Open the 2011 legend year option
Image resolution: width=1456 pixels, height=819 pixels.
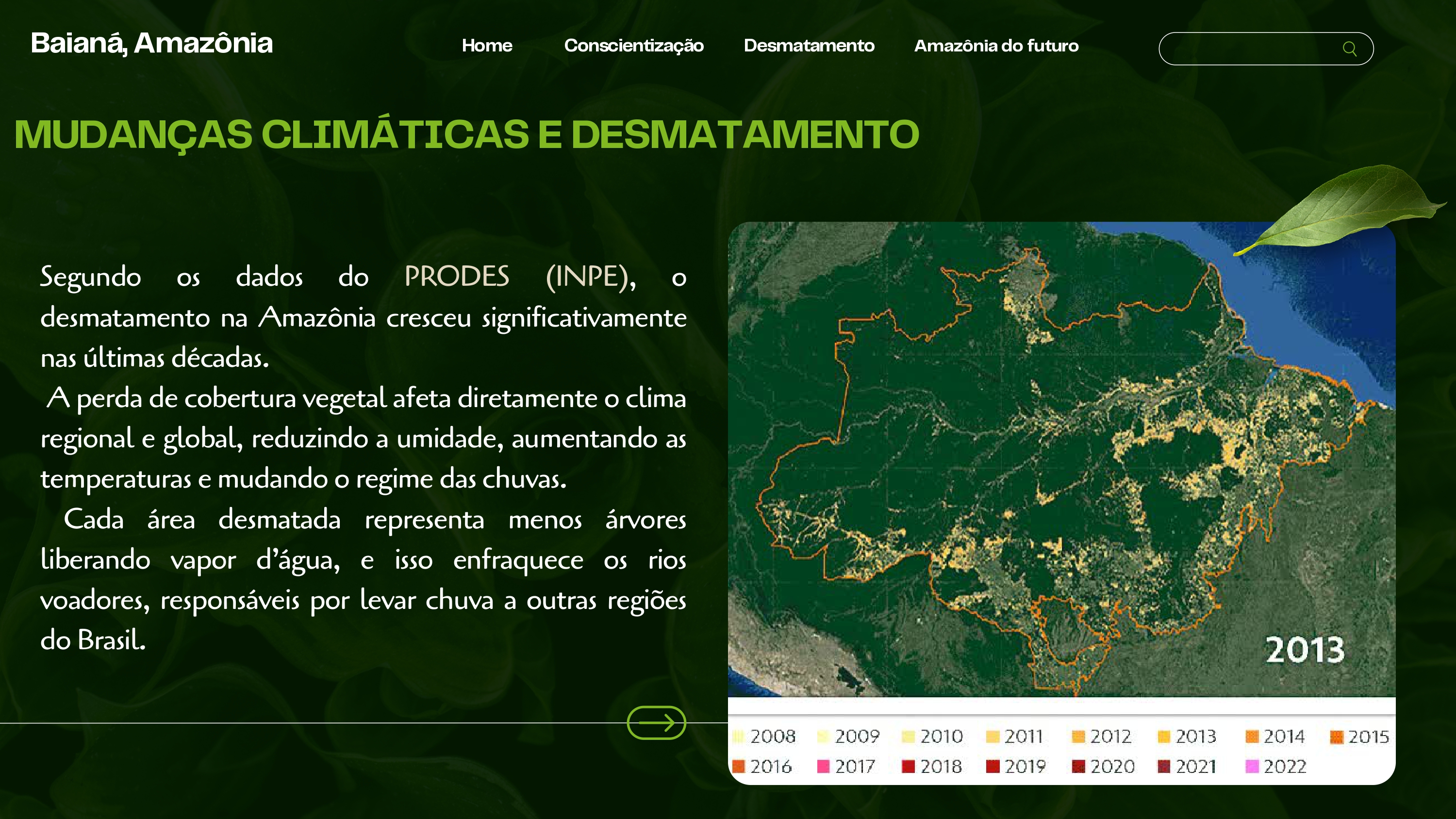[x=996, y=736]
